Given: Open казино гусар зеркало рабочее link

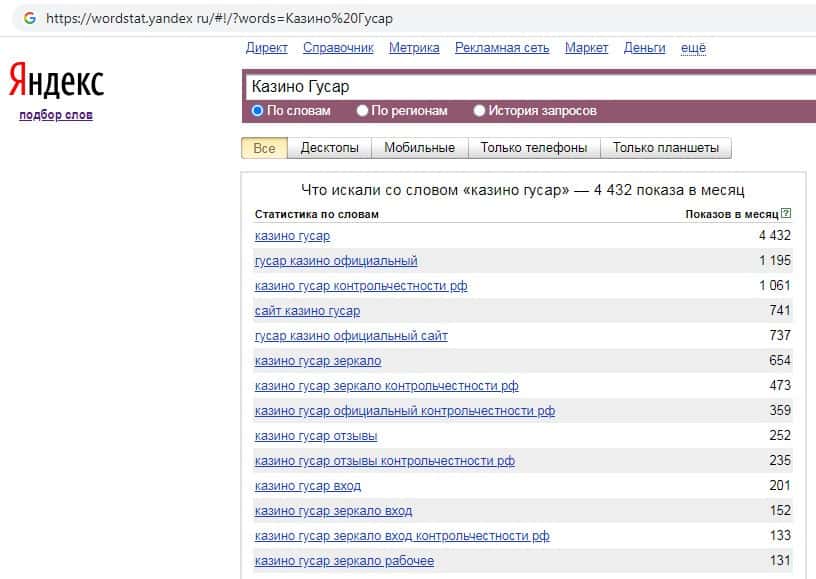Looking at the screenshot, I should click(x=345, y=561).
